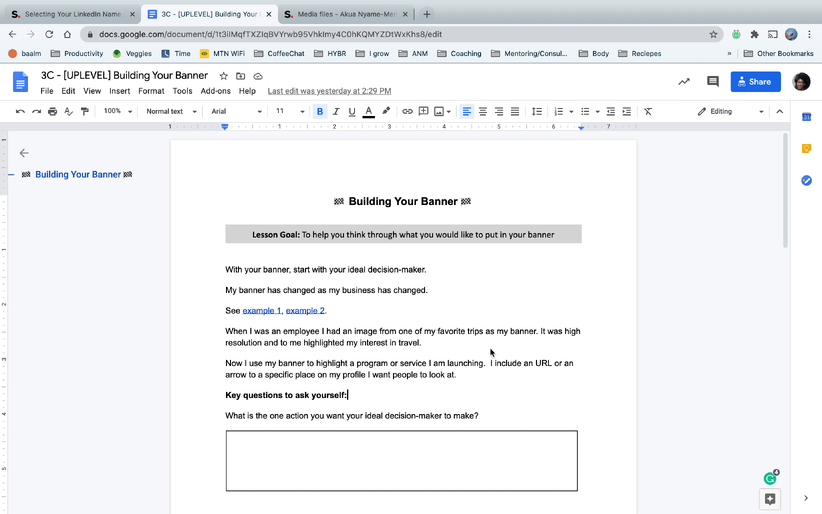
Task: Close the document outline with back arrow
Action: 24,153
